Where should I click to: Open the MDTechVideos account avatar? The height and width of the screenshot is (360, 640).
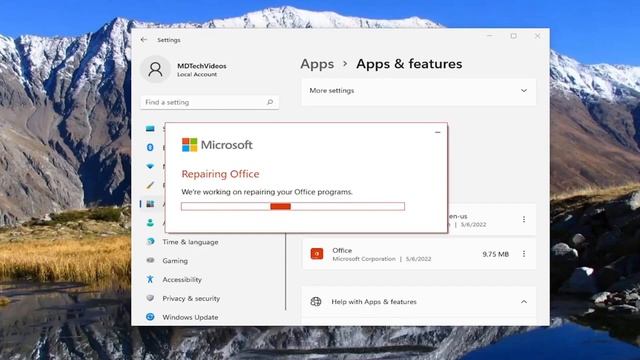(x=155, y=69)
